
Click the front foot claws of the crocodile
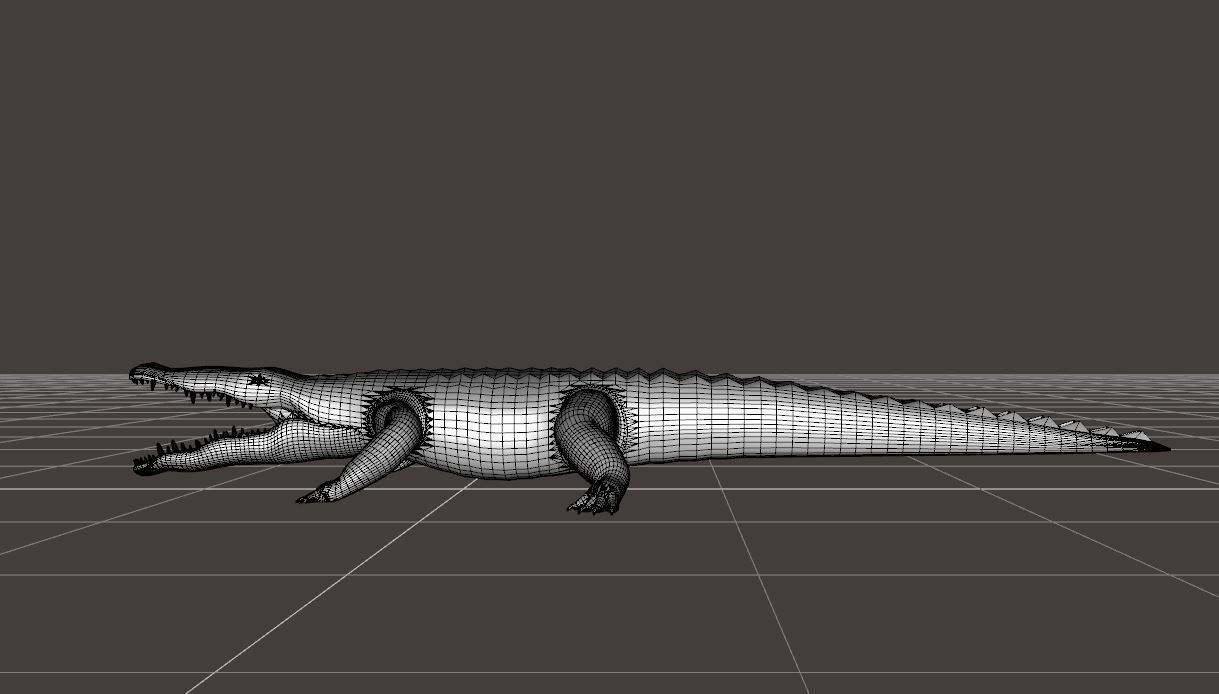(318, 494)
